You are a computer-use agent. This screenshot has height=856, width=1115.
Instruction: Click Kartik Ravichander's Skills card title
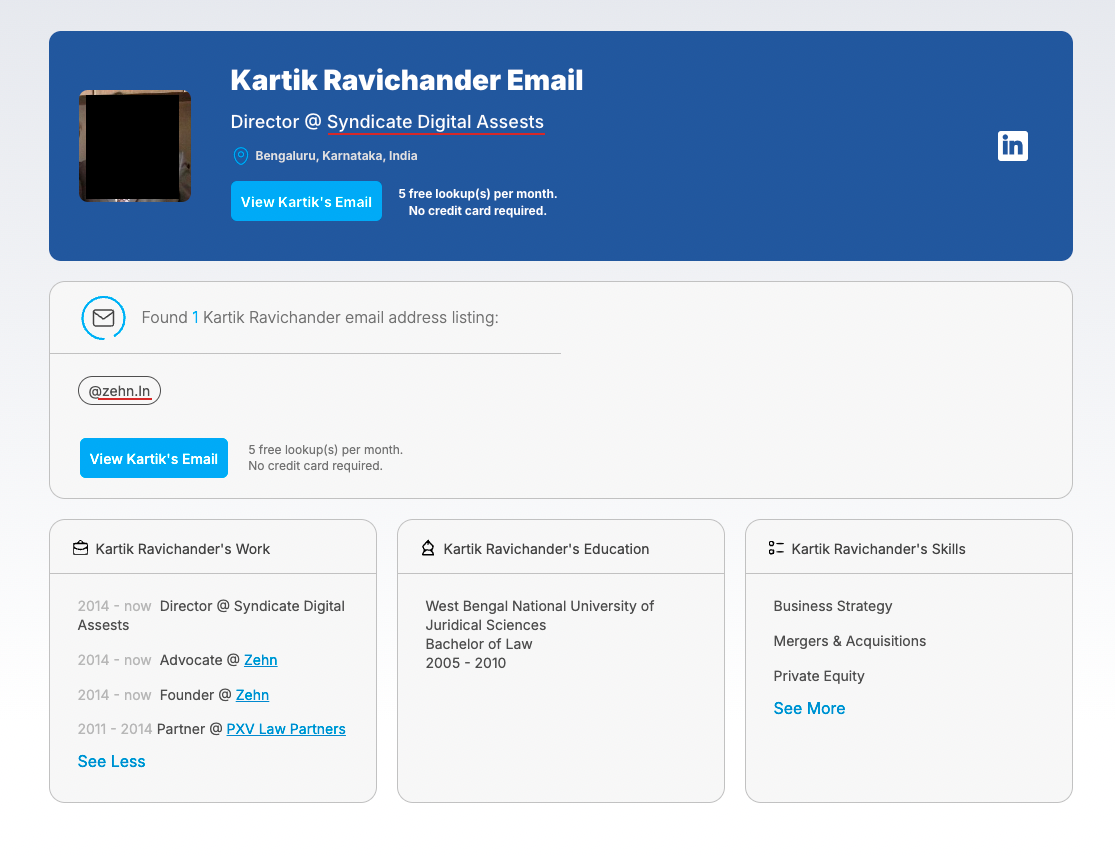click(878, 549)
